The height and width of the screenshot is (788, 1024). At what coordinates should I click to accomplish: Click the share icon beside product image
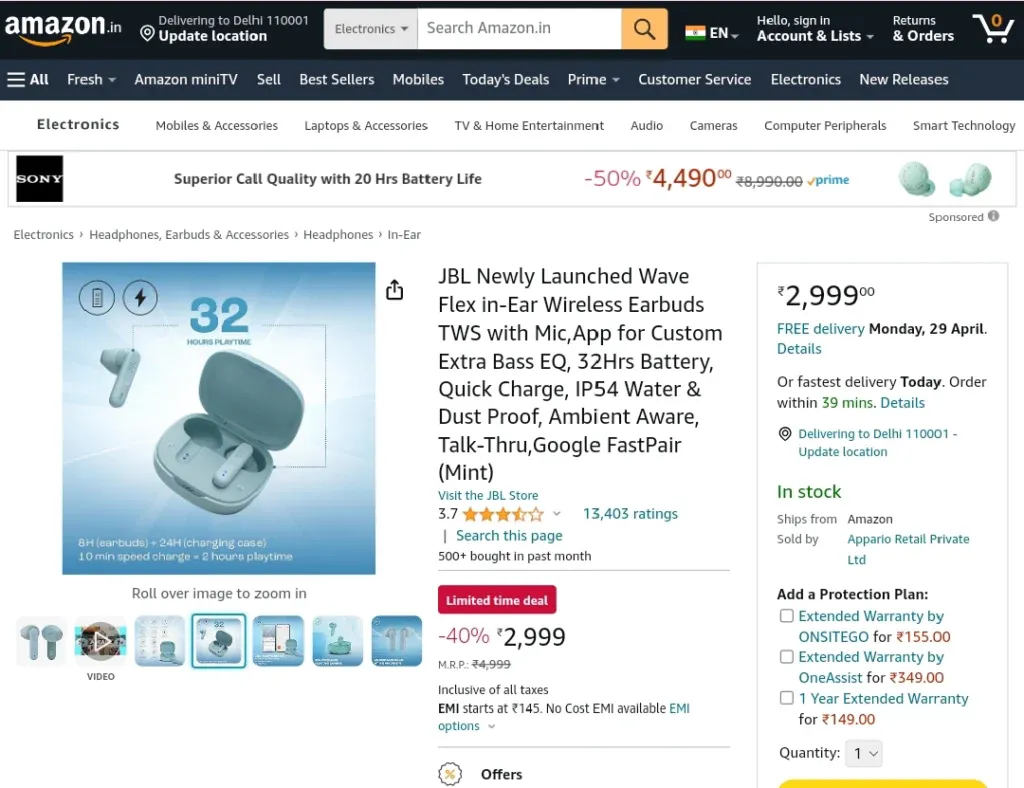[x=394, y=289]
